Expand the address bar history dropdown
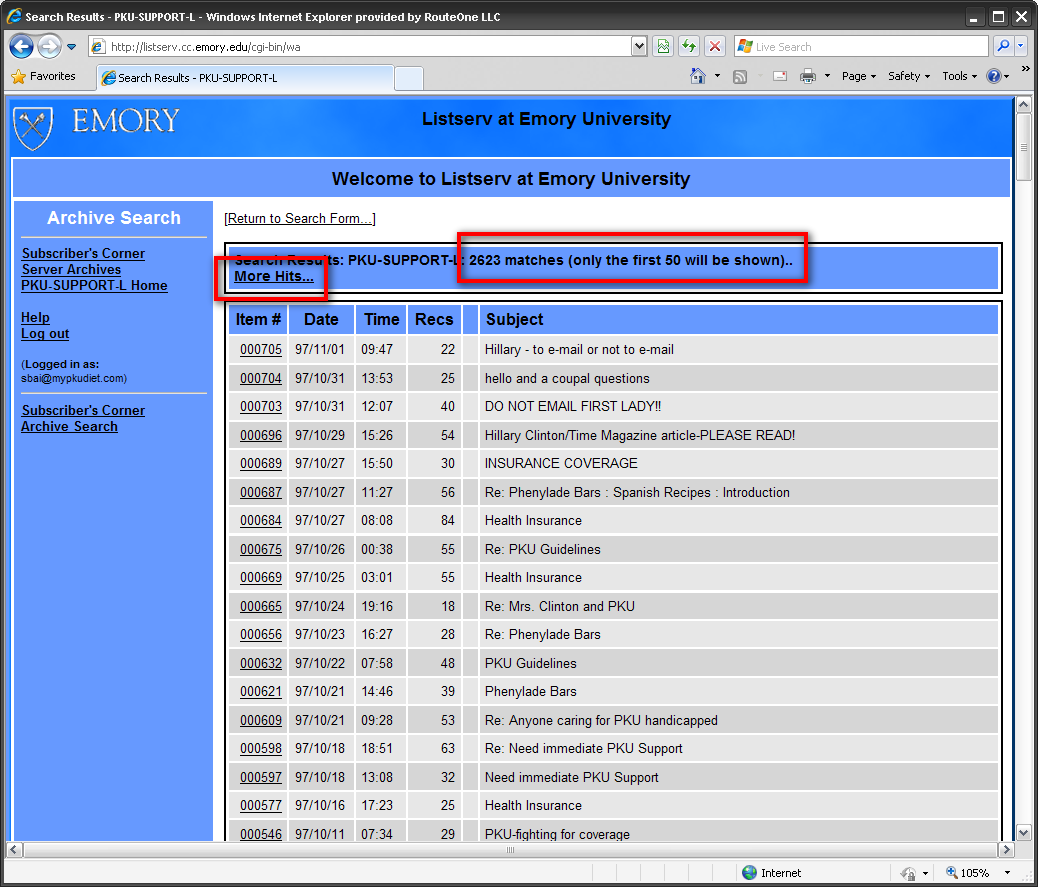1038x887 pixels. pos(639,46)
